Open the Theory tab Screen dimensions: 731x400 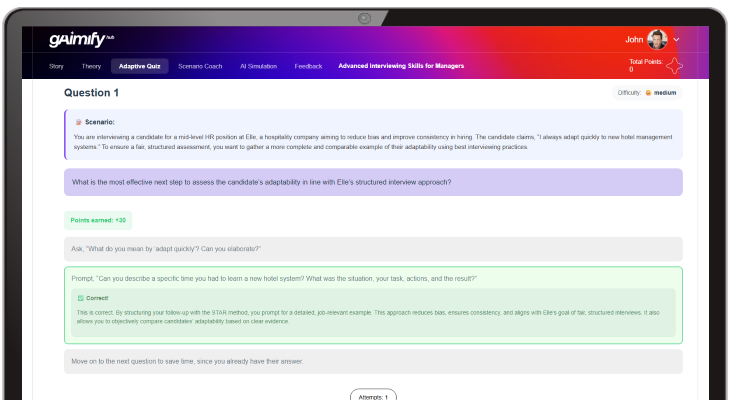(x=91, y=66)
